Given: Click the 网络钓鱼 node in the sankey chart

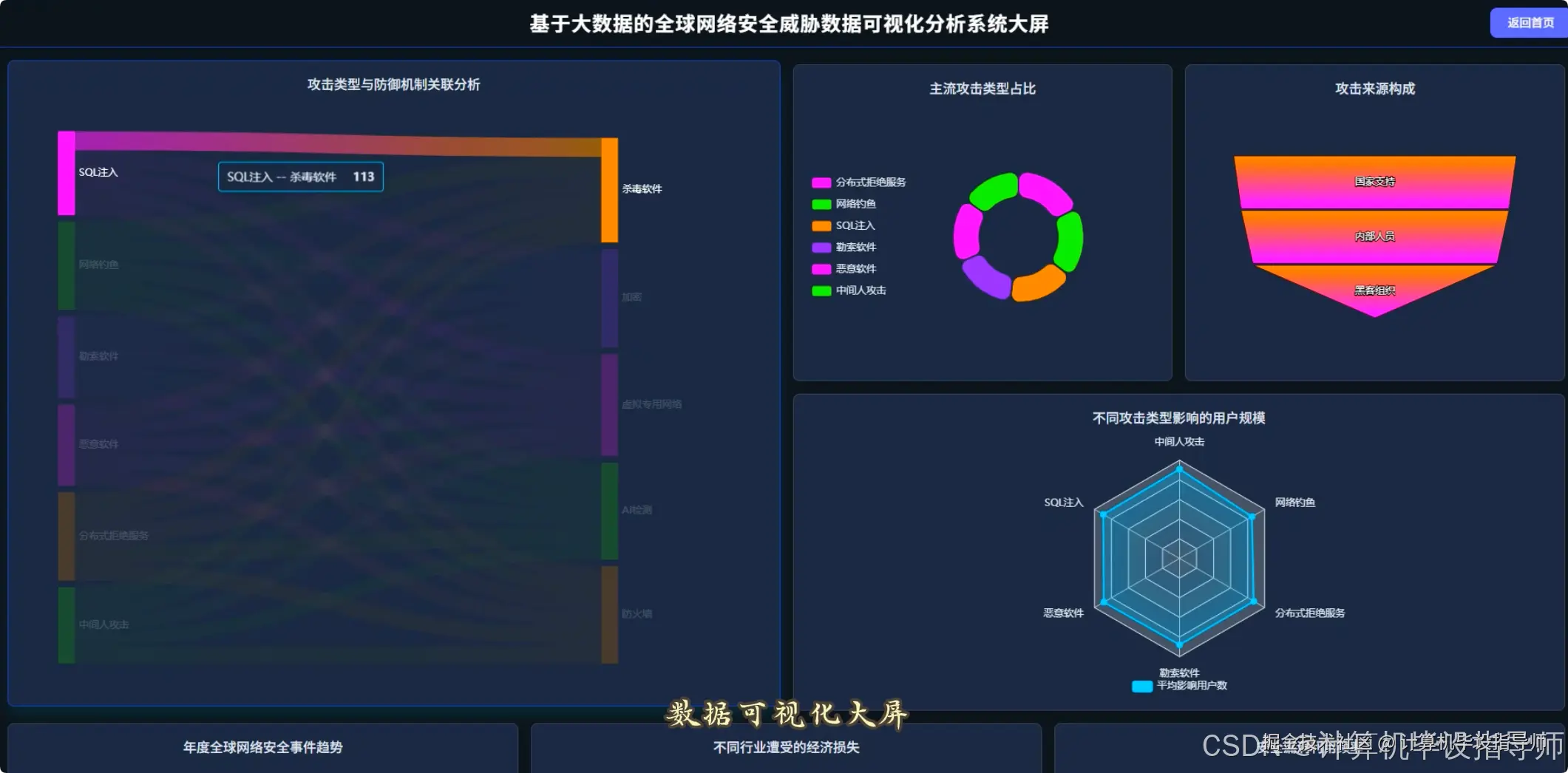Looking at the screenshot, I should pos(66,265).
